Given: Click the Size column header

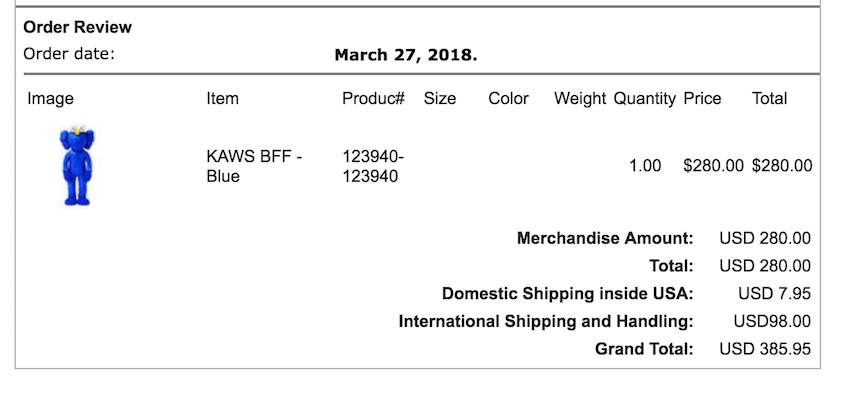Looking at the screenshot, I should pos(440,99).
